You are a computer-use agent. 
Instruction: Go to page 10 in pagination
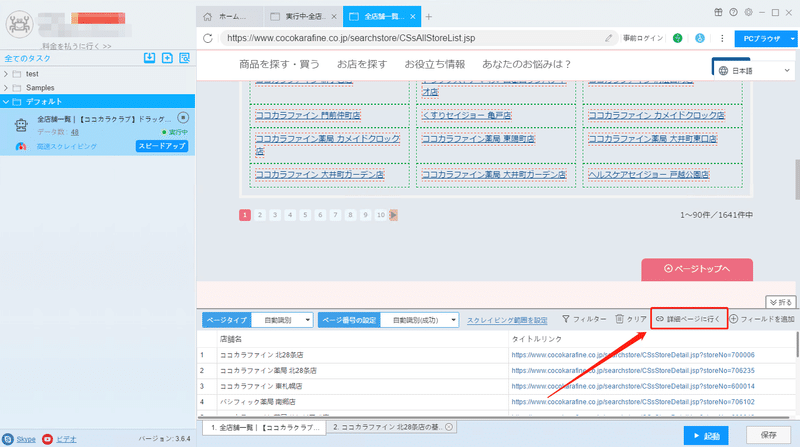coord(381,215)
